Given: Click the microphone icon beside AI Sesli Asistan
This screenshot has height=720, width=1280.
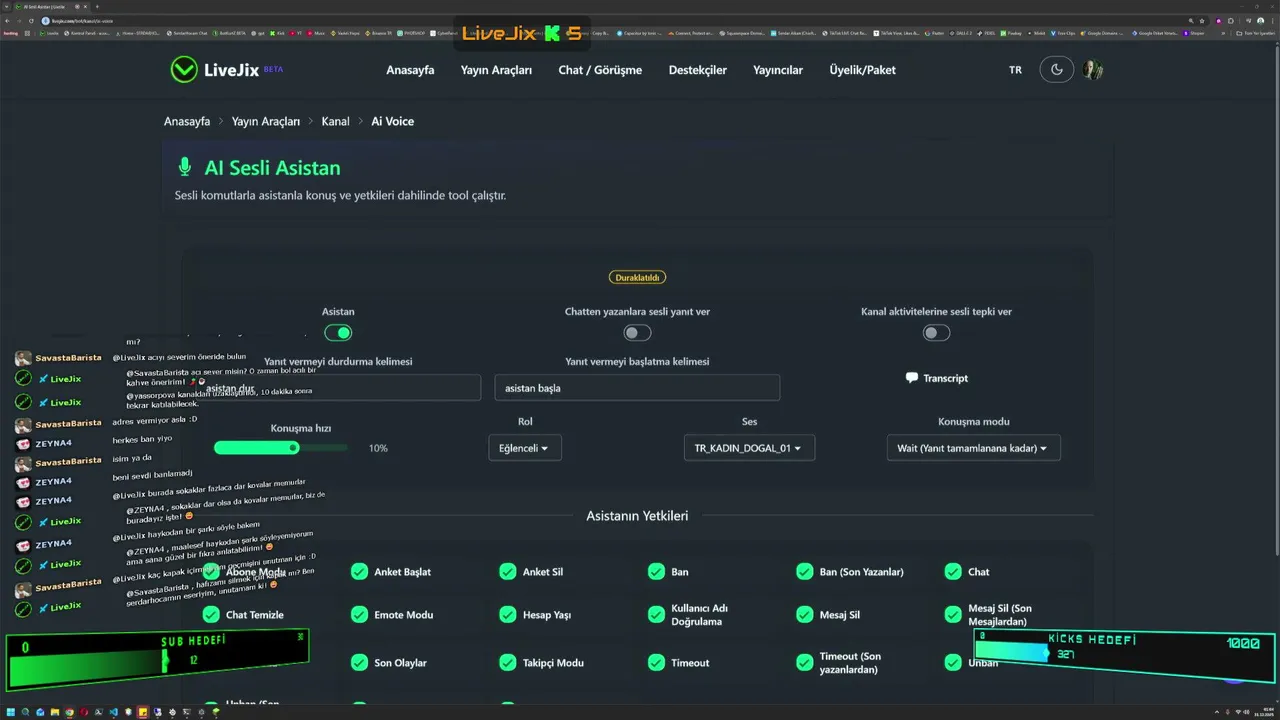Looking at the screenshot, I should click(x=184, y=167).
